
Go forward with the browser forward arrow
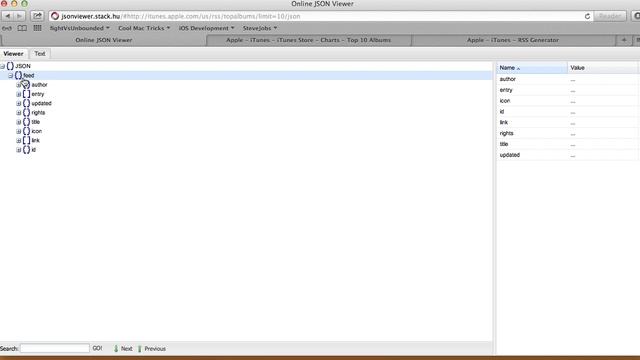(19, 16)
